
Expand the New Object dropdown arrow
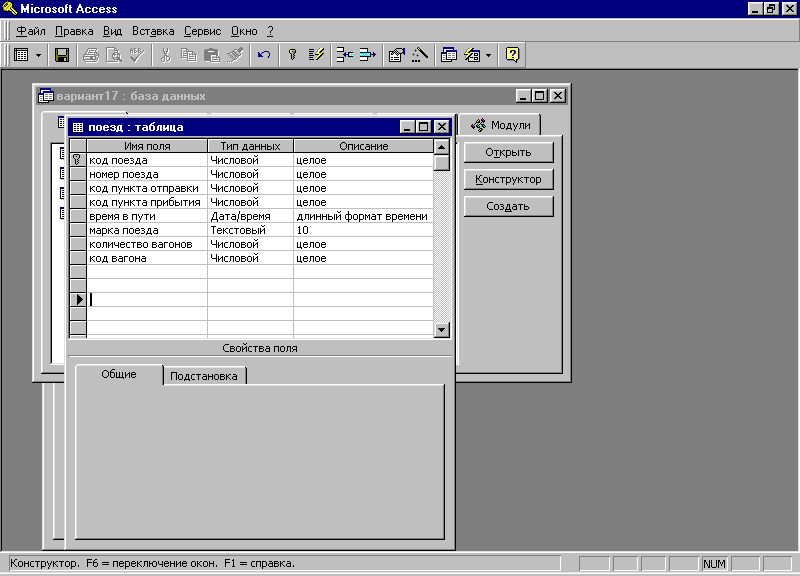(488, 55)
